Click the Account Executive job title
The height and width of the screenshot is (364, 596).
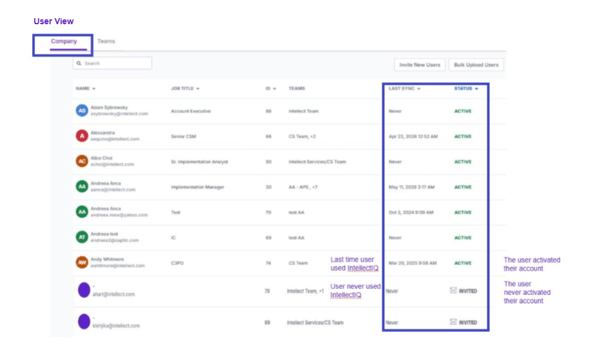pos(191,111)
